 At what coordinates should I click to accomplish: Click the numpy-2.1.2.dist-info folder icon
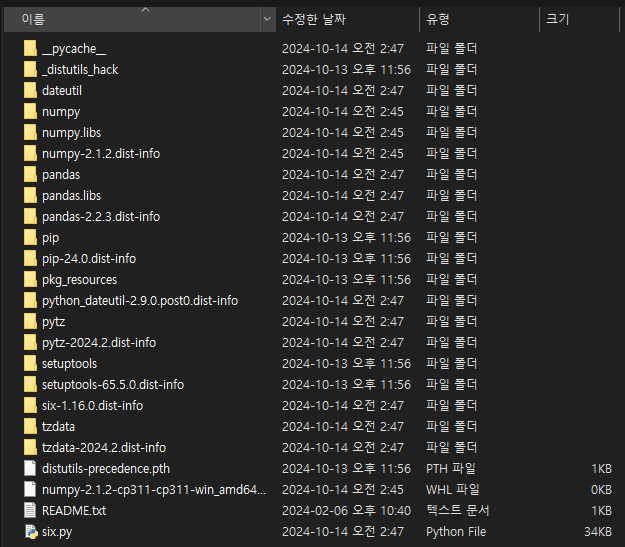[x=30, y=153]
